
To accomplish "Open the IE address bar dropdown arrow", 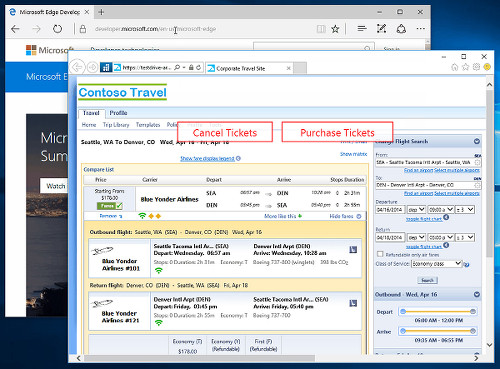I will tap(184, 68).
